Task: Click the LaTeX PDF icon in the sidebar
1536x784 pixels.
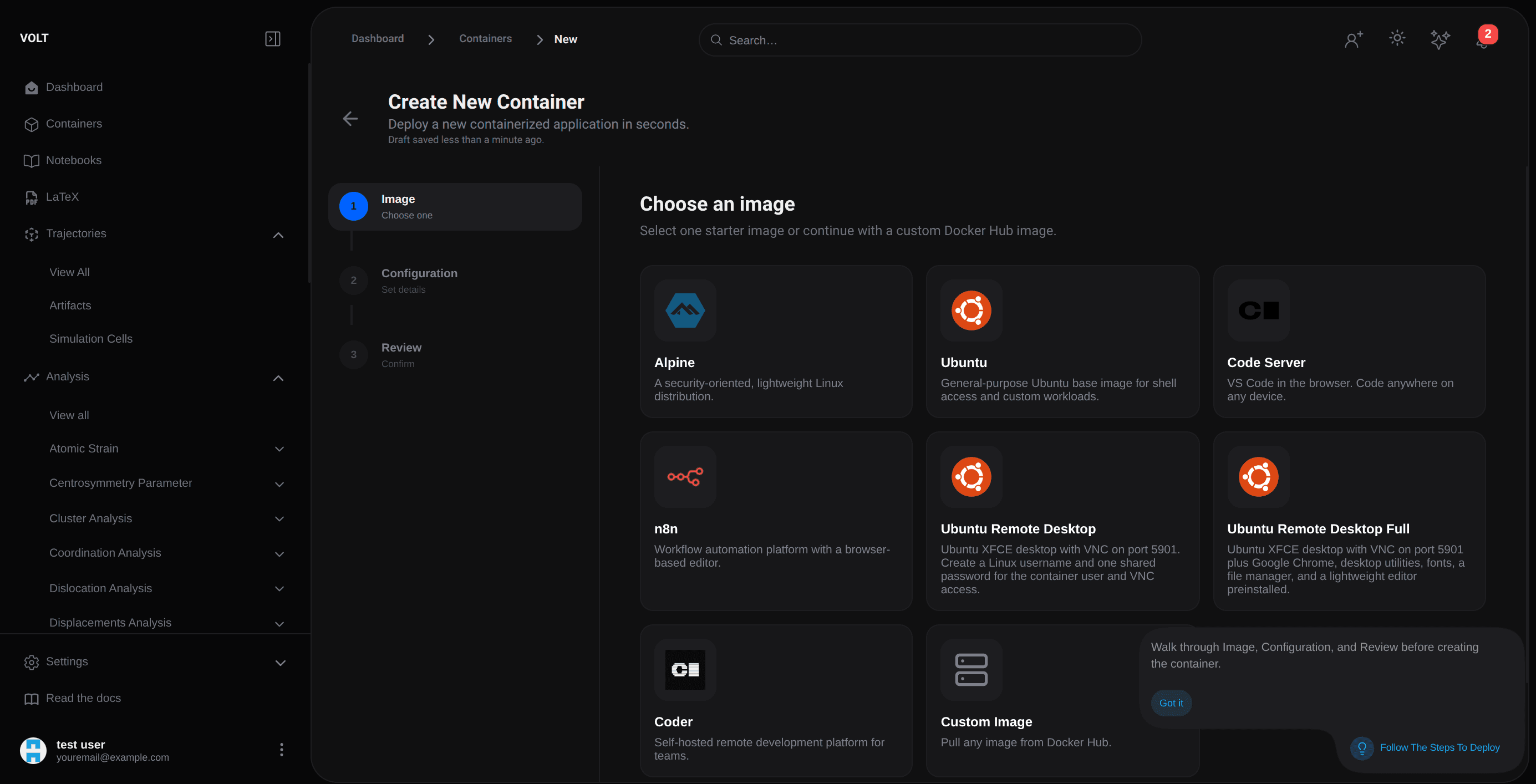Action: (x=32, y=197)
